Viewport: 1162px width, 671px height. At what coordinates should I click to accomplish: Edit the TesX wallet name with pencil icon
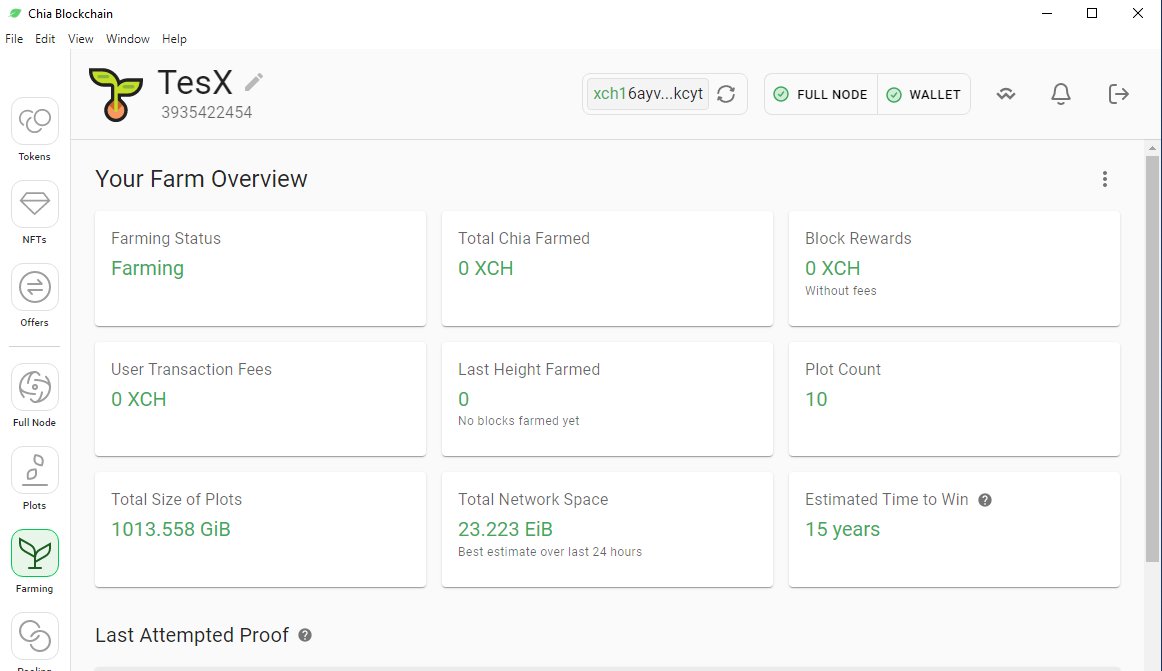[254, 82]
